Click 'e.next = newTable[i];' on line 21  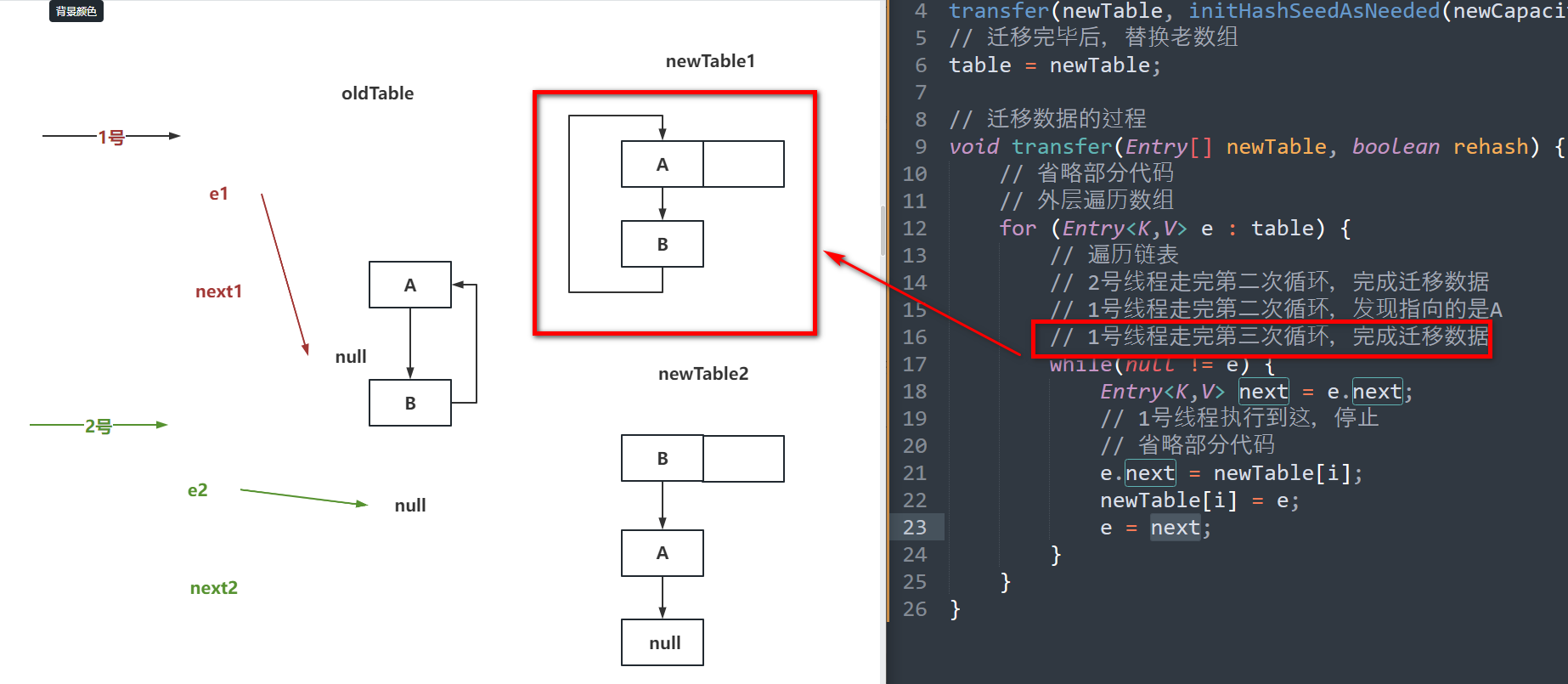click(1232, 473)
